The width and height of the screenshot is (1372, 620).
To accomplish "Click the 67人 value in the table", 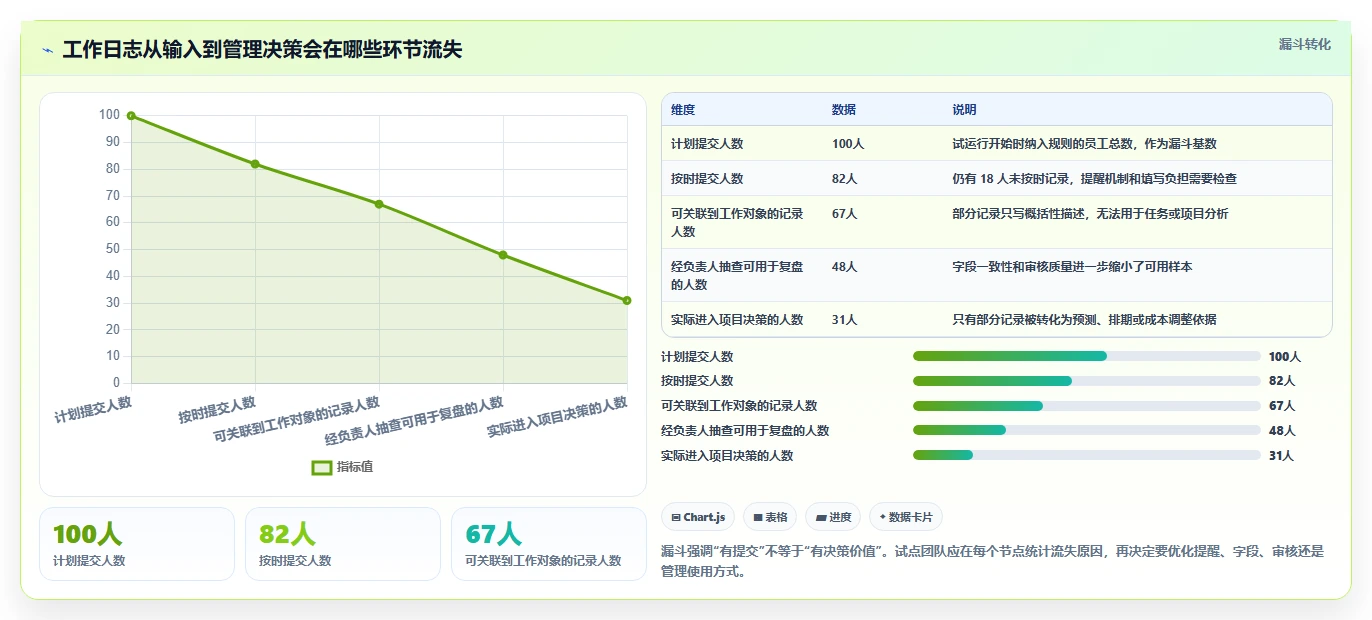I will pos(845,214).
